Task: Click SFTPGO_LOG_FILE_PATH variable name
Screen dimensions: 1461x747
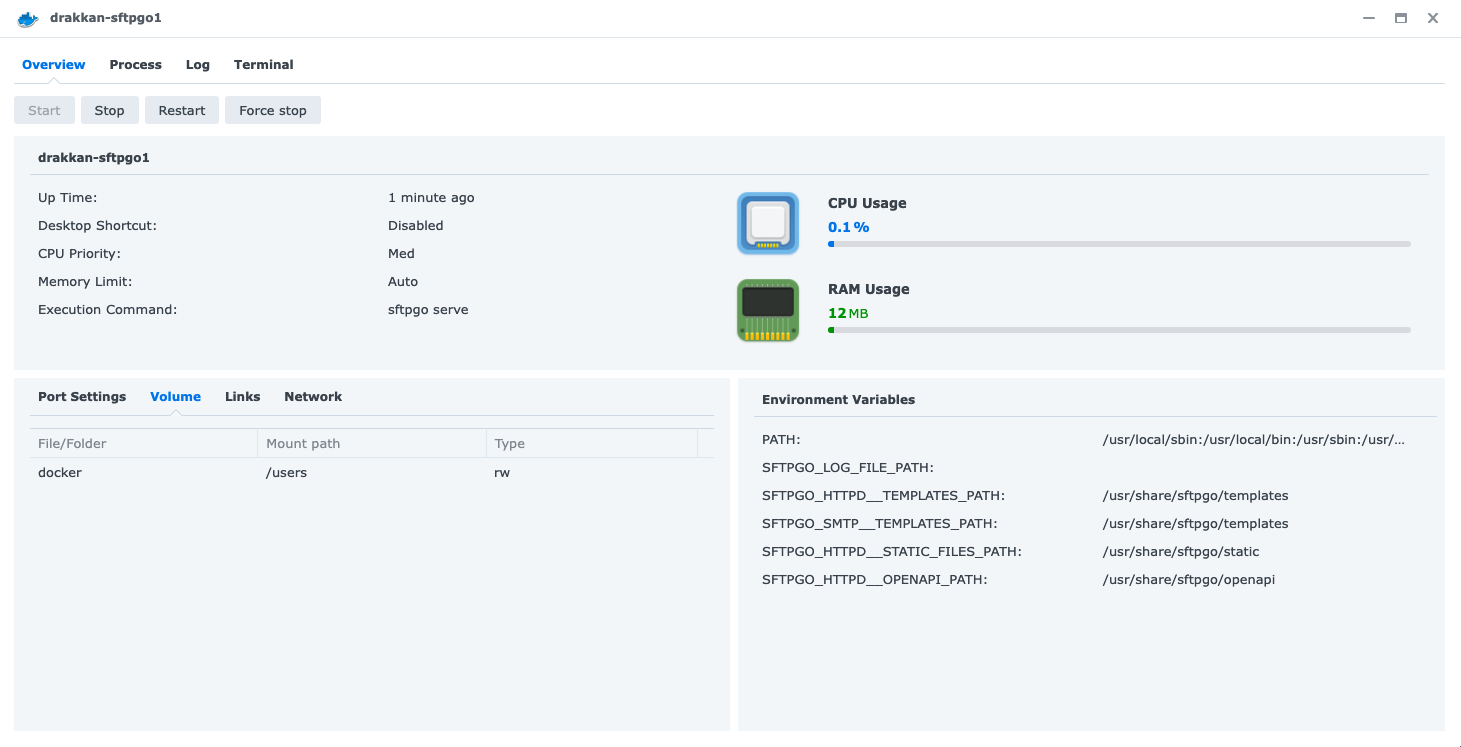Action: (x=848, y=467)
